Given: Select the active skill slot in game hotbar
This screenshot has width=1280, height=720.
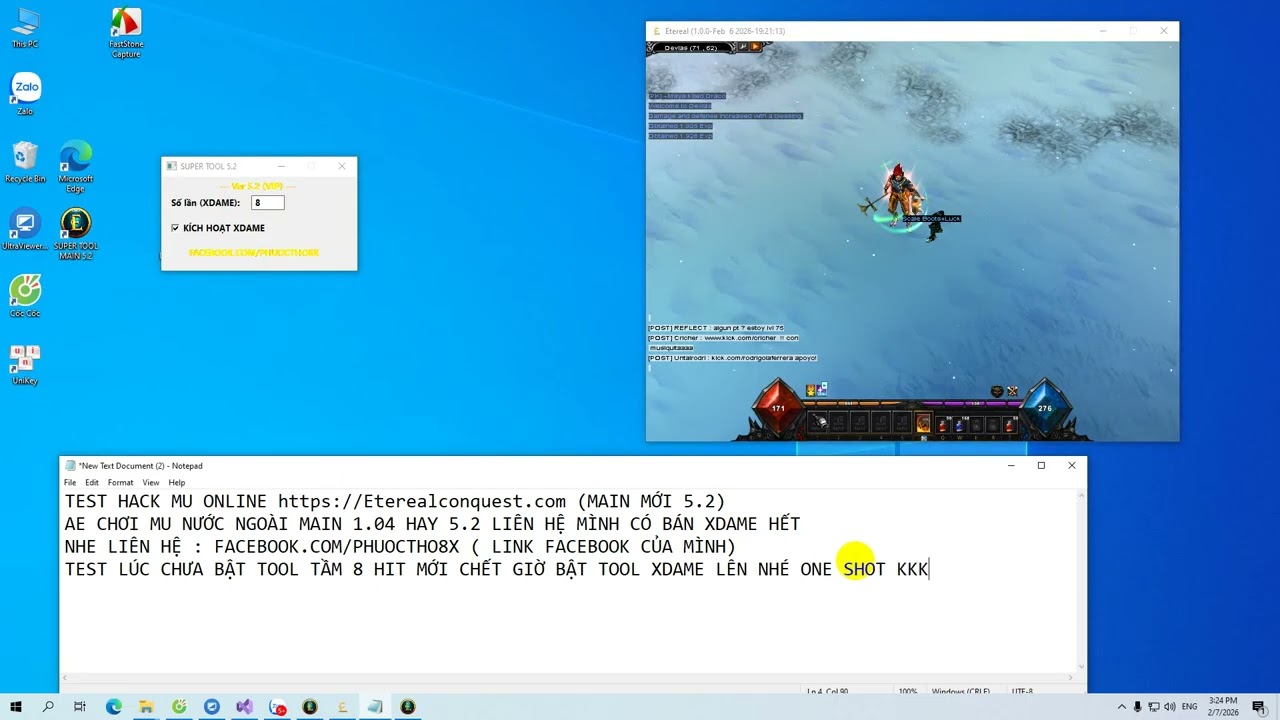Looking at the screenshot, I should [923, 423].
